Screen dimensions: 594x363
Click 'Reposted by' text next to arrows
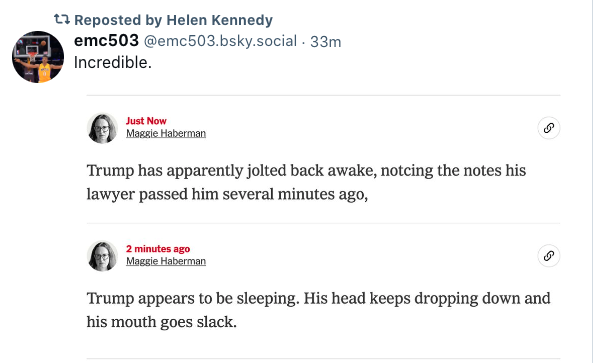point(118,20)
